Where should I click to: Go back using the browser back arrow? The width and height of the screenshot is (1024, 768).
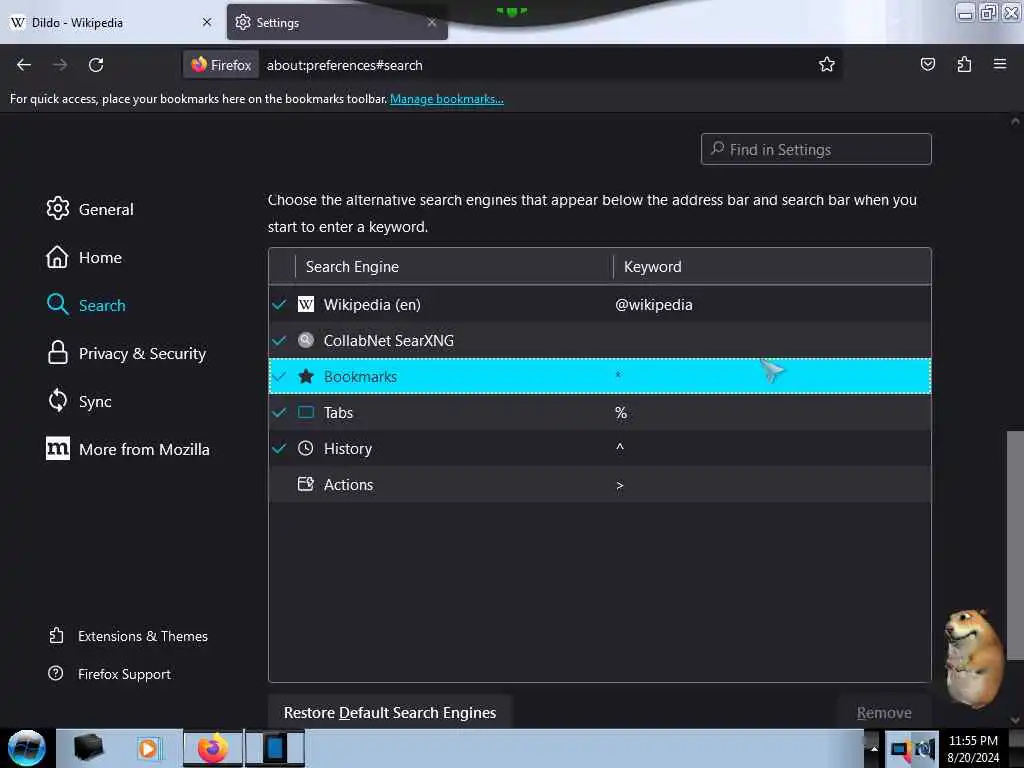pyautogui.click(x=24, y=65)
